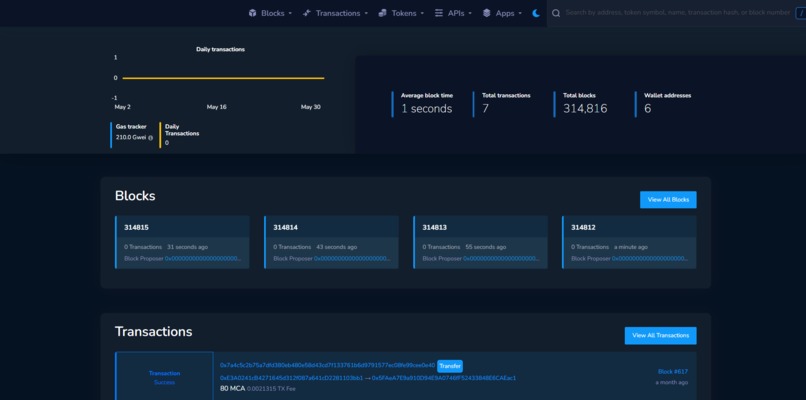
Task: Expand the Tokens menu caret arrow
Action: click(422, 14)
